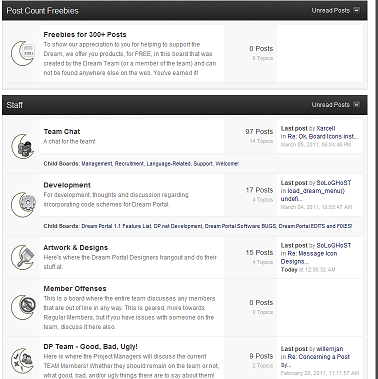
Task: Open the Welcome! child board
Action: click(x=227, y=164)
